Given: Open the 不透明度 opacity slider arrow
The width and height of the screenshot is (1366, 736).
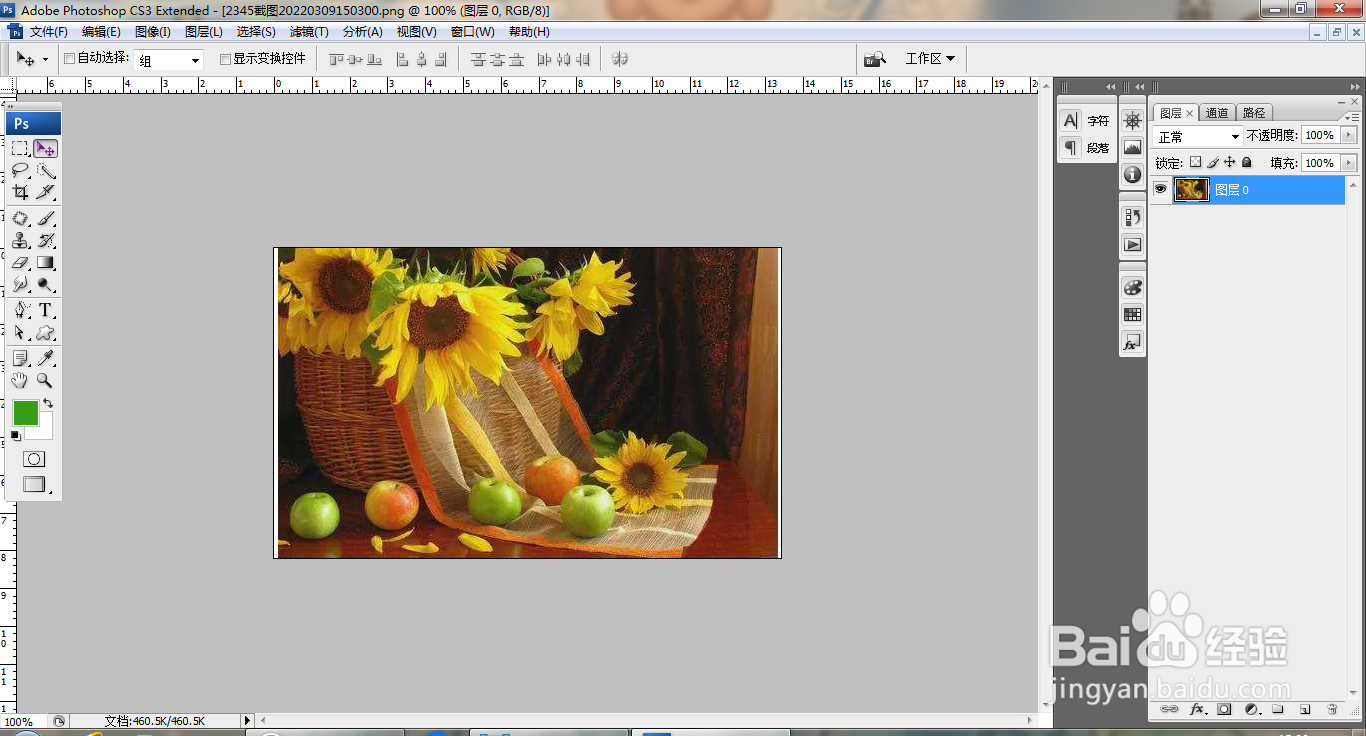Looking at the screenshot, I should 1349,135.
